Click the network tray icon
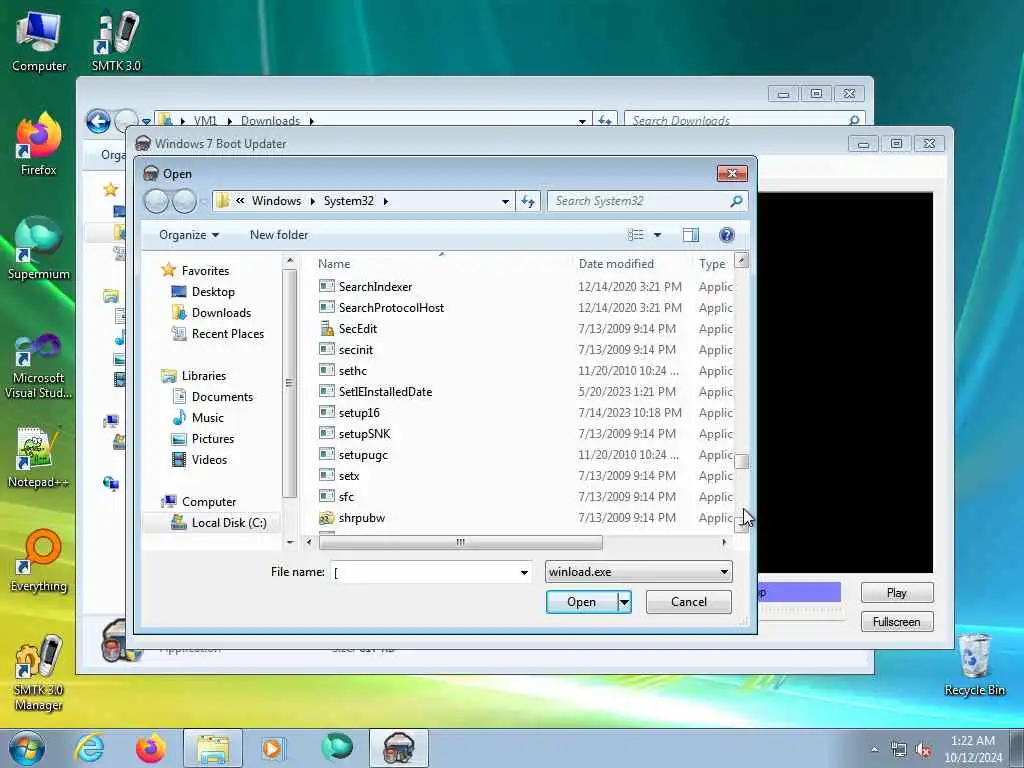 pos(899,750)
